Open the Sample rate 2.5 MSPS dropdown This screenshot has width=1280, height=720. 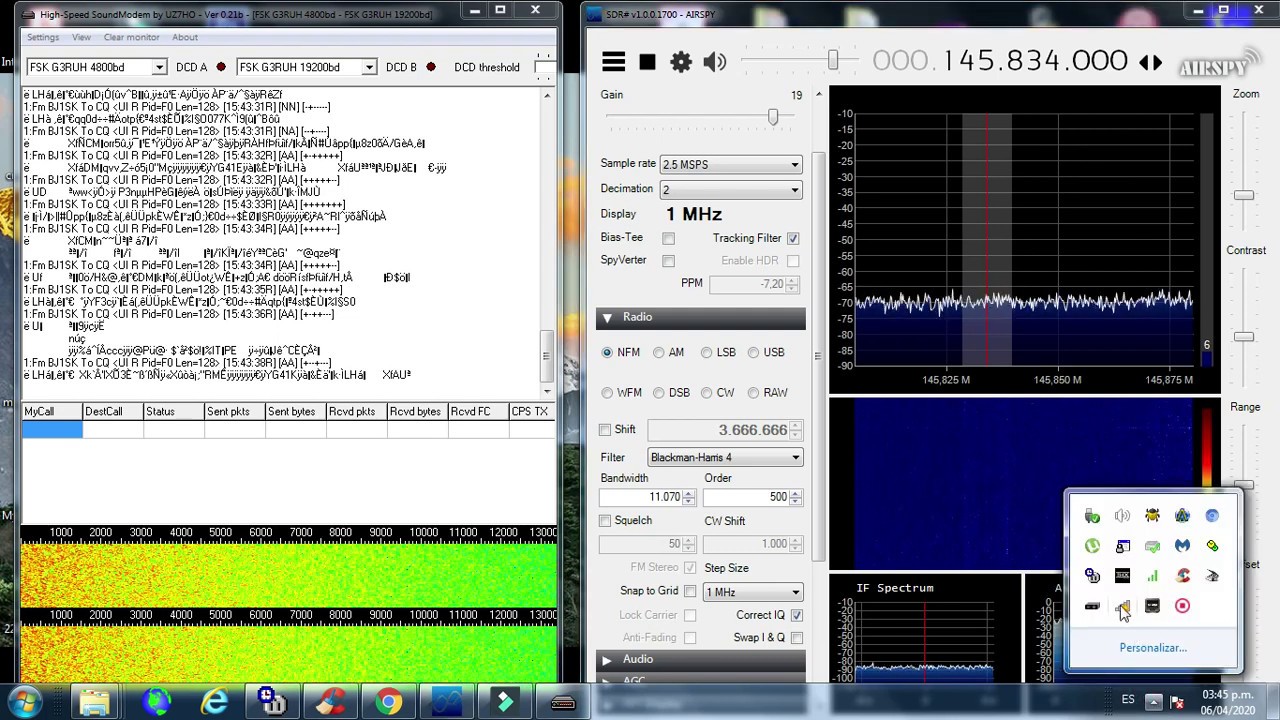click(731, 164)
